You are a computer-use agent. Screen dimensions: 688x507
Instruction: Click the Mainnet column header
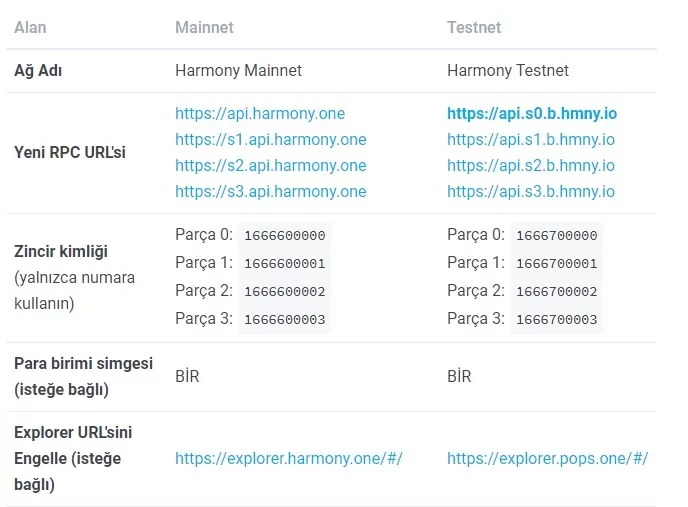[204, 28]
